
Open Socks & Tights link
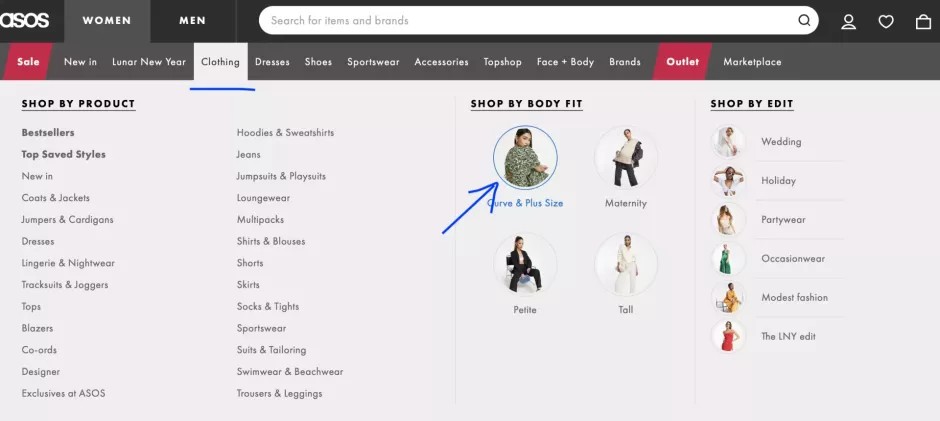click(268, 306)
